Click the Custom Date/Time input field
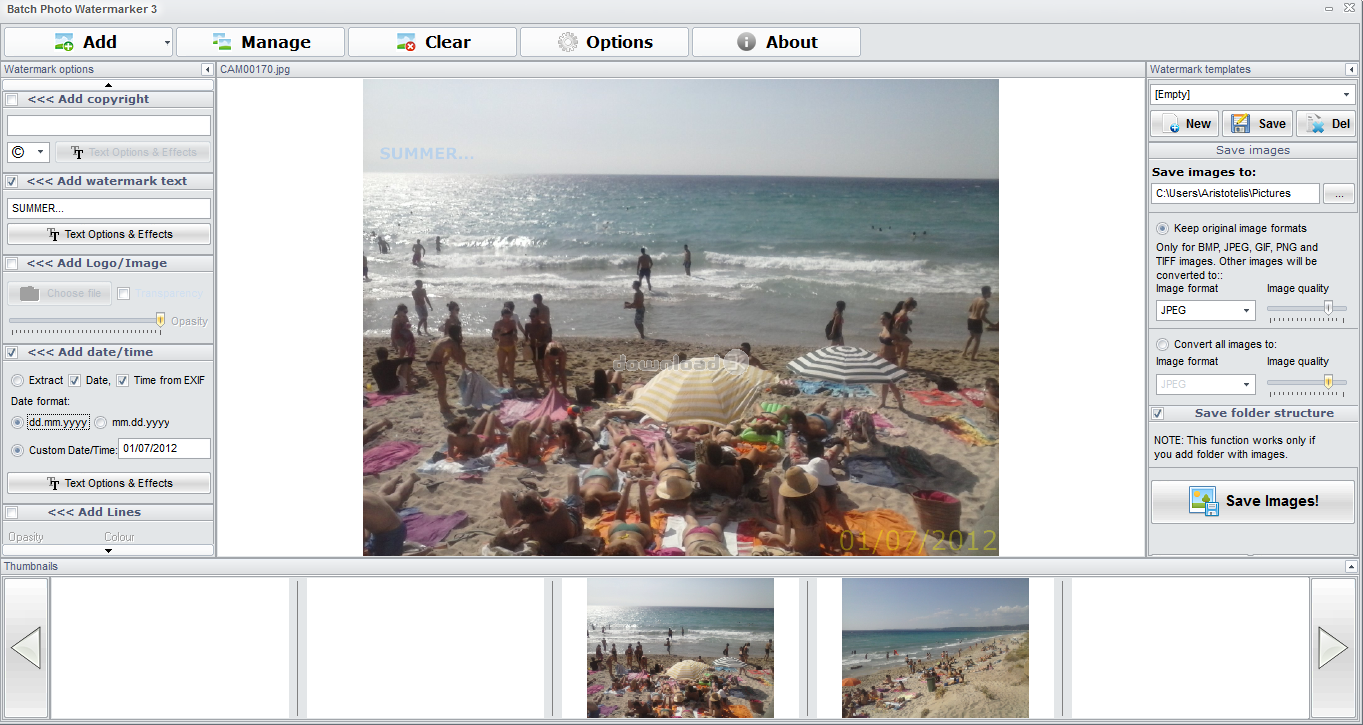Screen dimensions: 1363x725 [x=164, y=448]
